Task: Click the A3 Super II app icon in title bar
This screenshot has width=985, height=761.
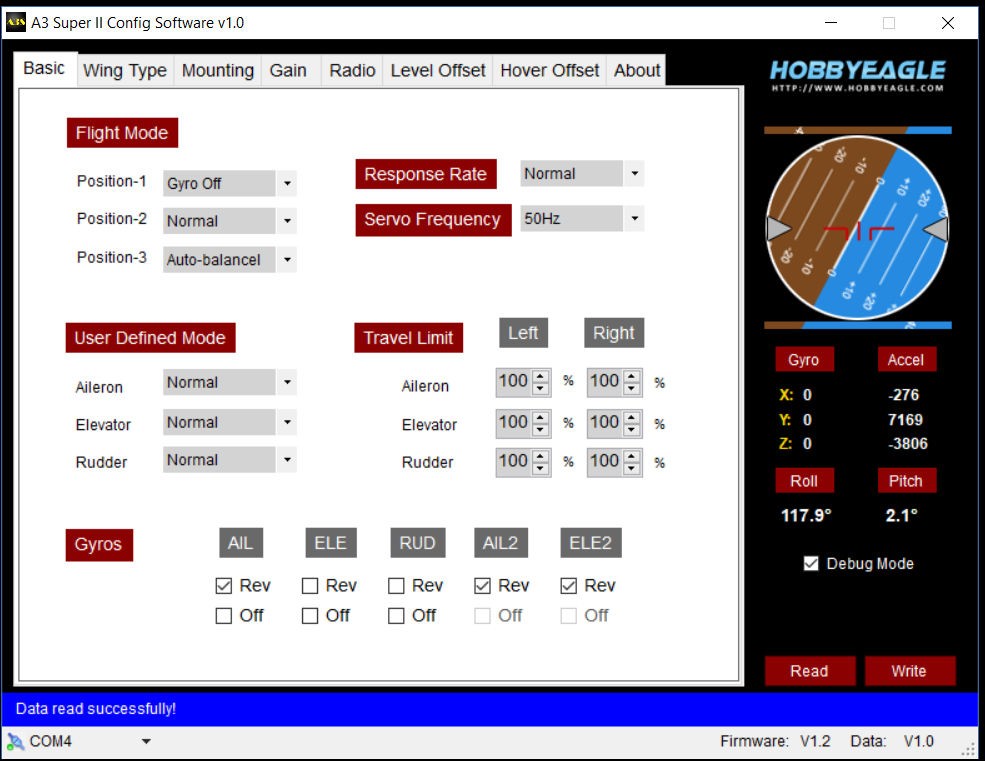Action: click(16, 23)
